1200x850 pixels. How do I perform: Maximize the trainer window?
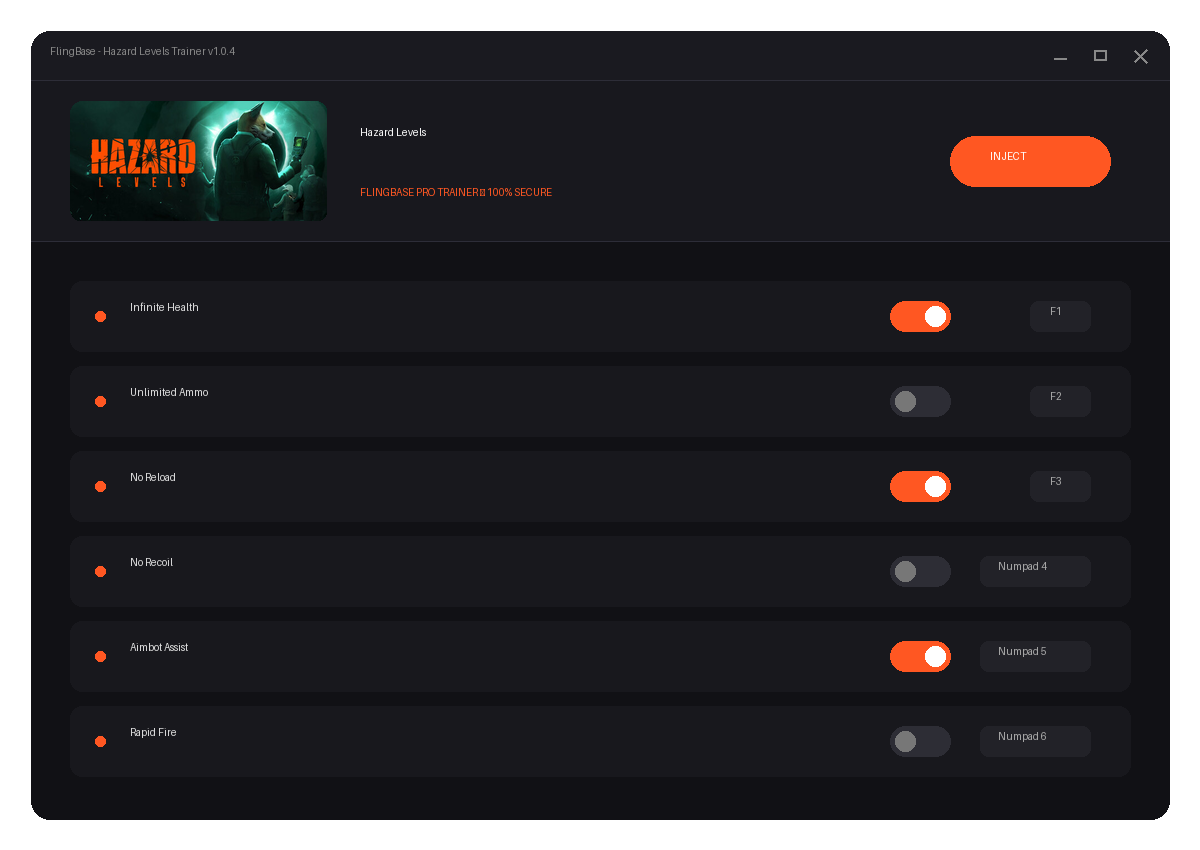point(1100,56)
